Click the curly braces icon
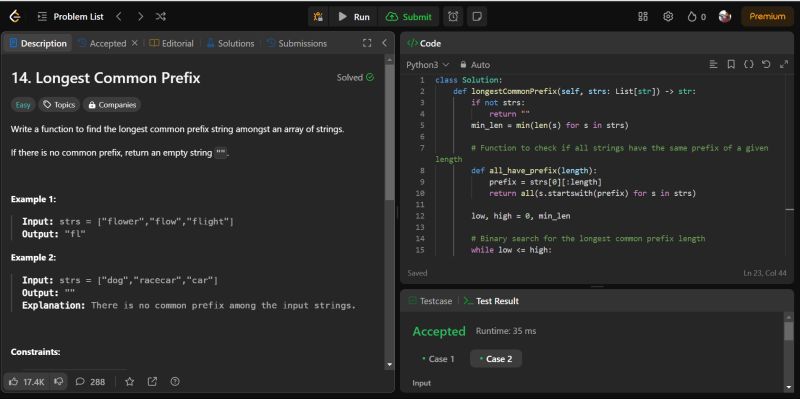Image resolution: width=800 pixels, height=399 pixels. tap(748, 65)
